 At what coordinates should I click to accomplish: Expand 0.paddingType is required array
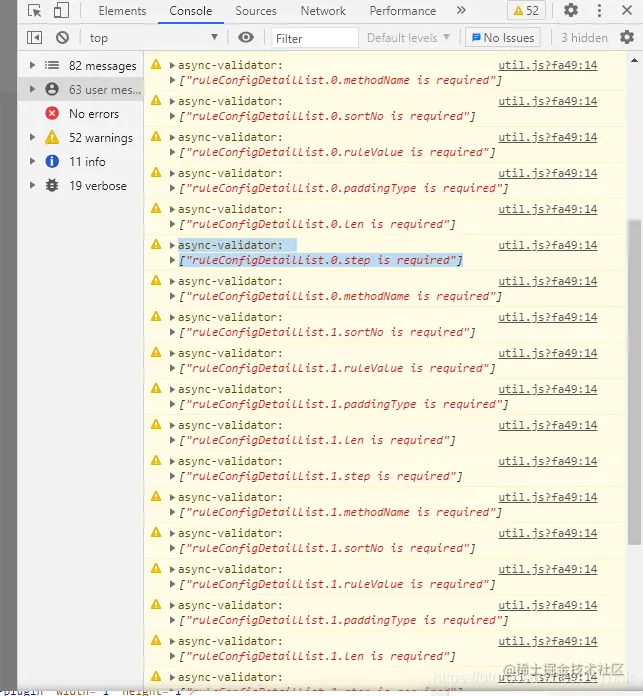172,188
